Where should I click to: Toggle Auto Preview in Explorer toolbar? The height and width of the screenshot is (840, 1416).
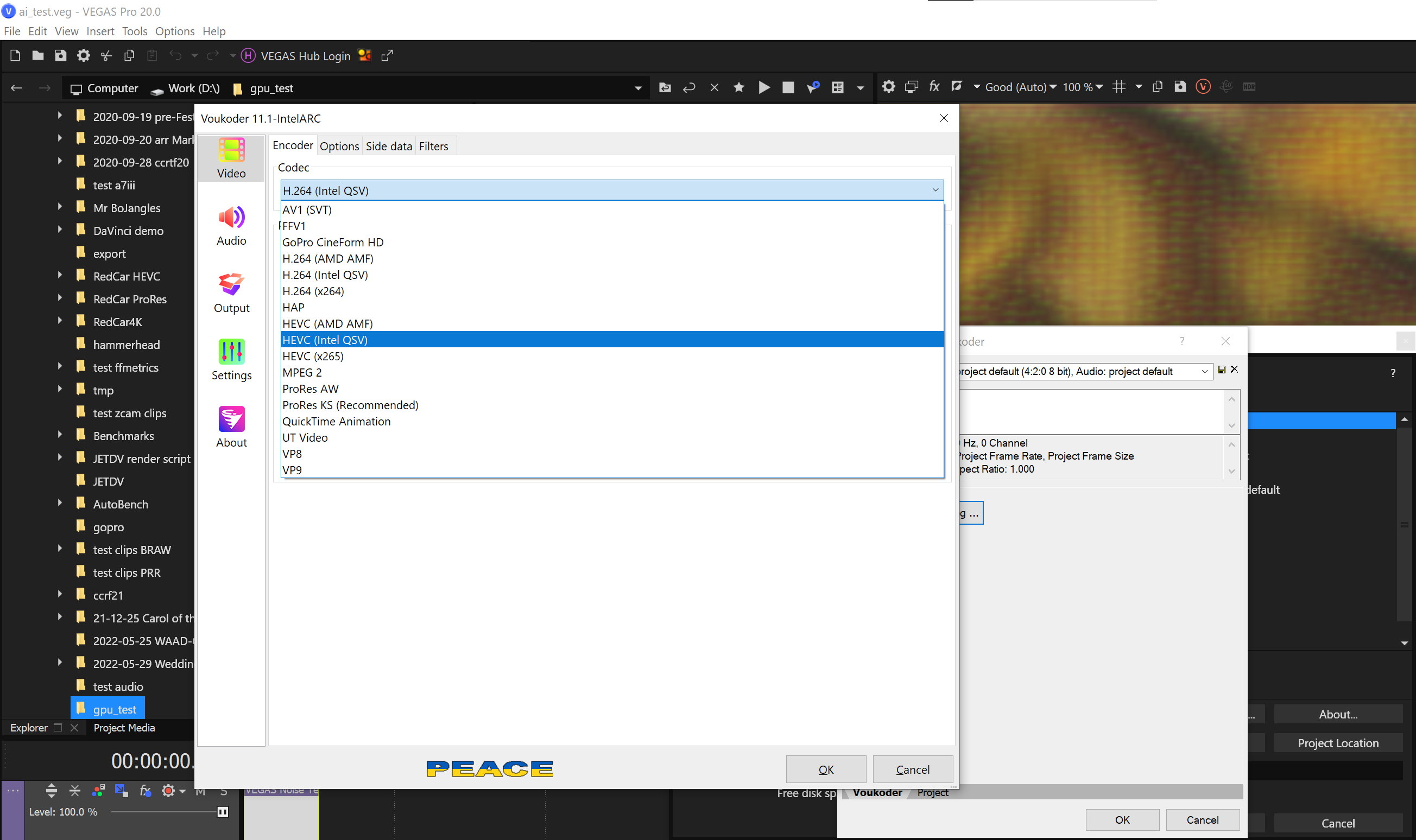(813, 87)
